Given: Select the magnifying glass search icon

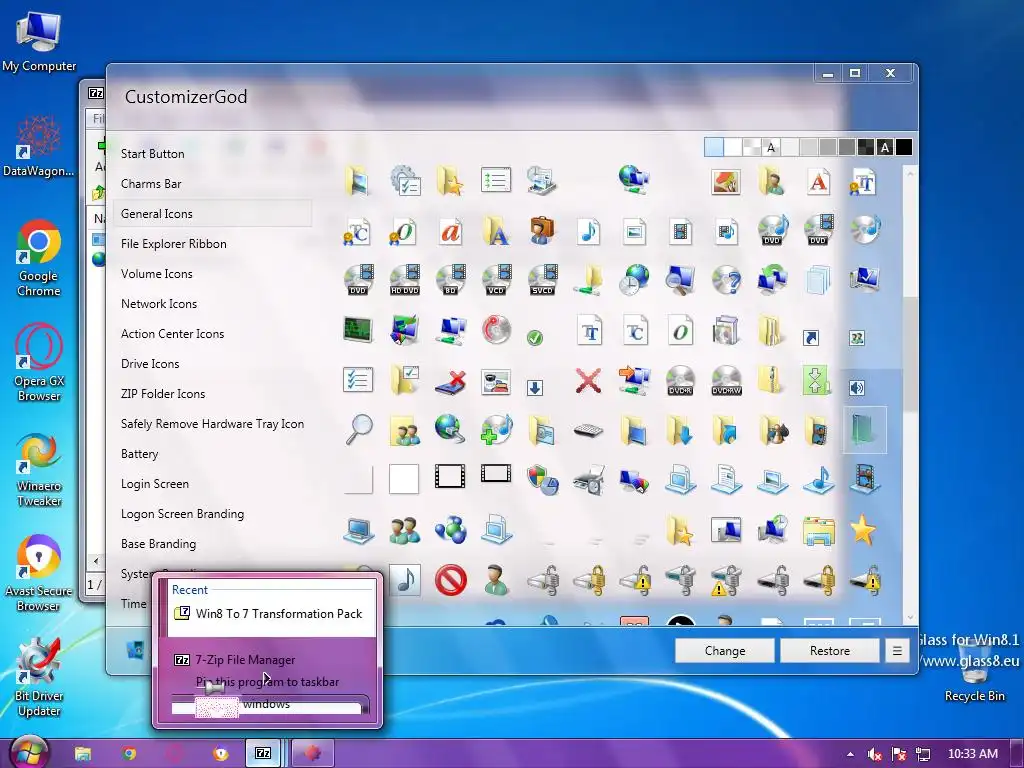Looking at the screenshot, I should tap(359, 430).
